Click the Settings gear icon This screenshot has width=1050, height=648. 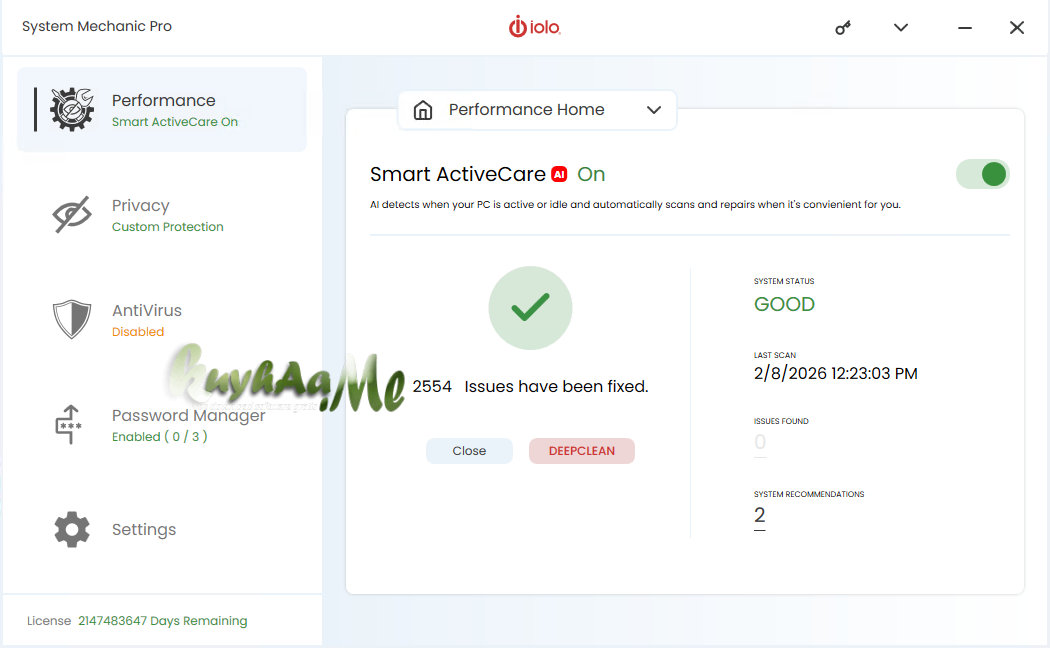point(72,530)
